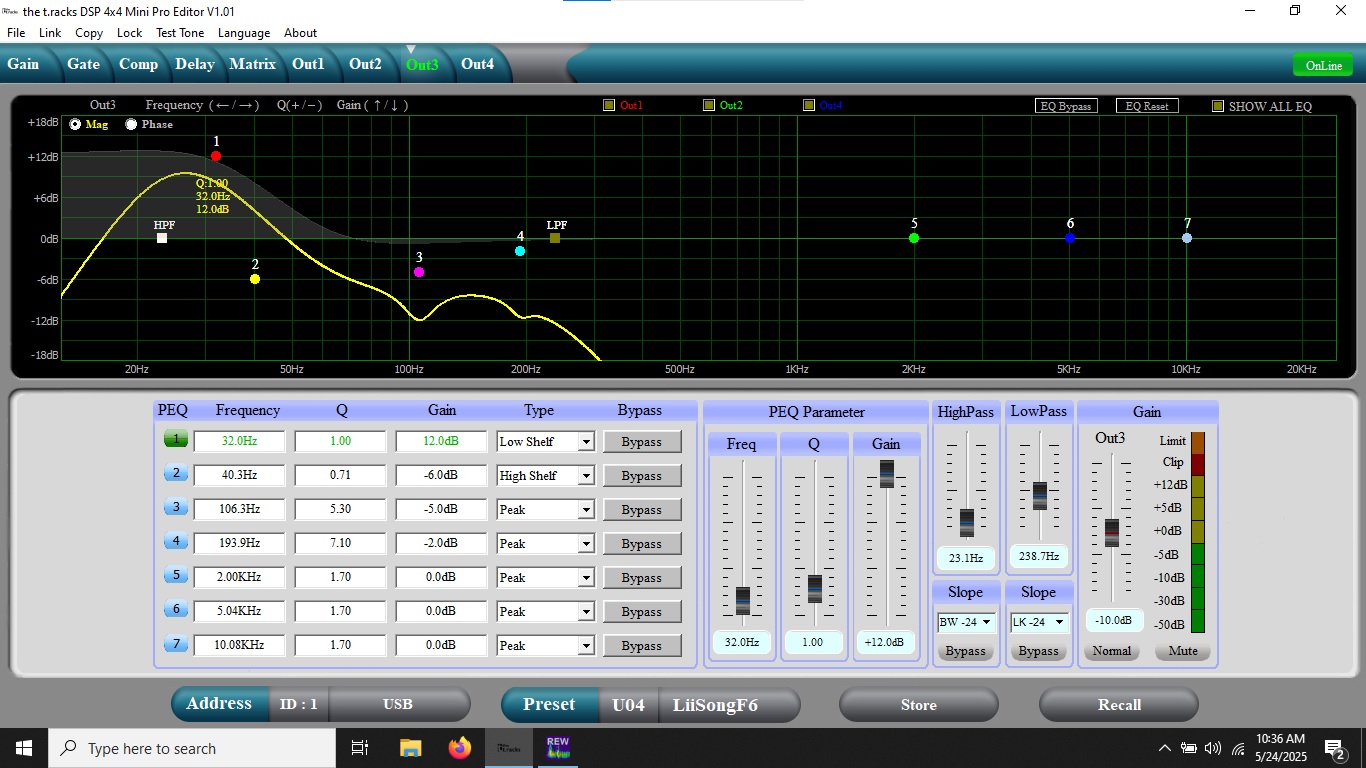Mute the Out3 channel
1366x768 pixels.
1183,651
